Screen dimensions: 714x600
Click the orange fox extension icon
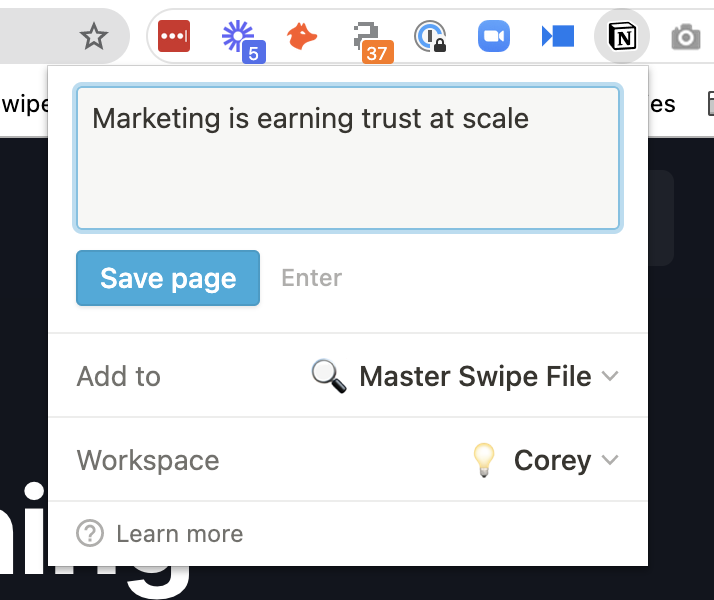302,37
